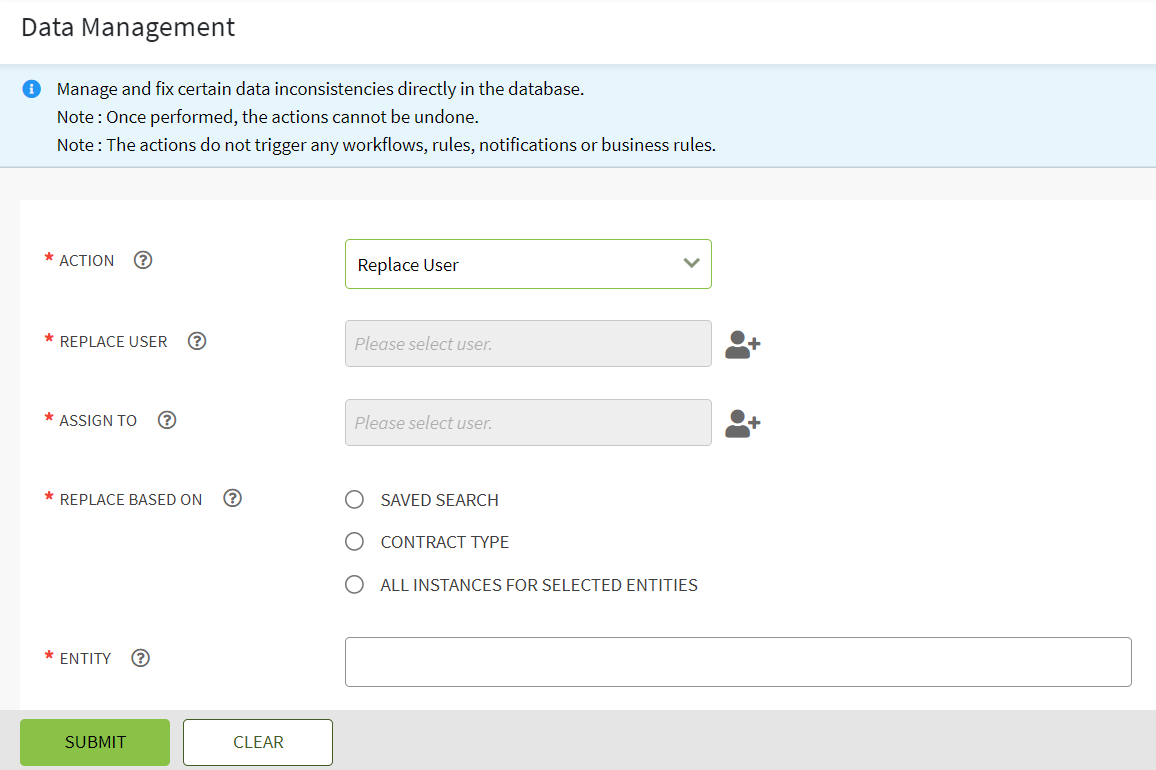This screenshot has width=1156, height=770.
Task: Click the Data Management page heading
Action: (128, 27)
